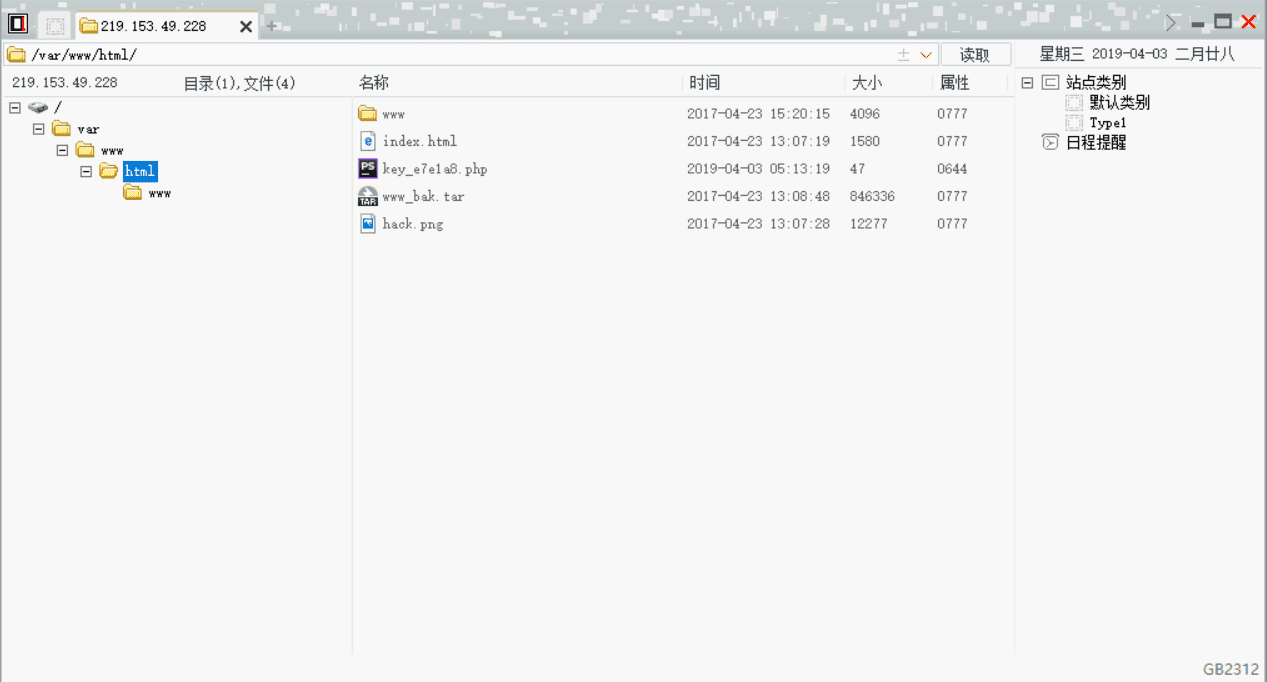Viewport: 1267px width, 682px height.
Task: Click the key_e7e1a8.php file name
Action: click(435, 169)
